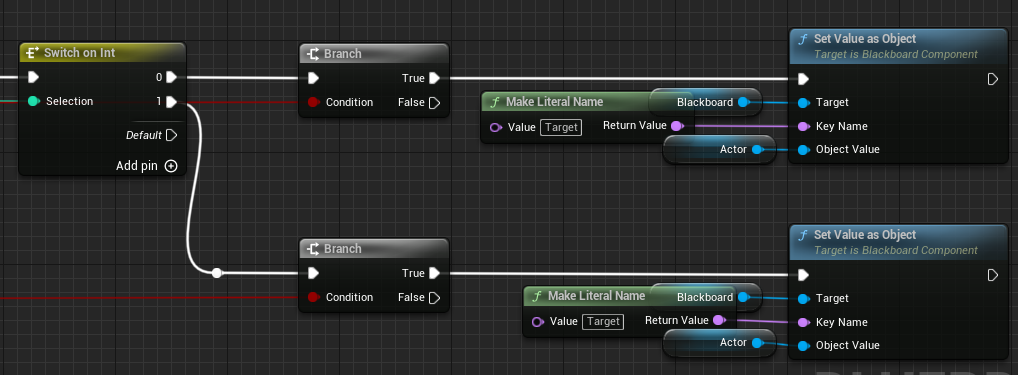The image size is (1018, 375).
Task: Click lower Branch execution input pin
Action: click(x=314, y=273)
